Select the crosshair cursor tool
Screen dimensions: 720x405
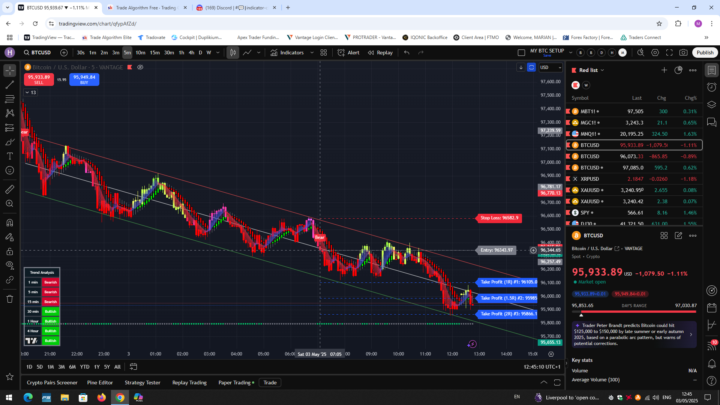click(x=10, y=71)
